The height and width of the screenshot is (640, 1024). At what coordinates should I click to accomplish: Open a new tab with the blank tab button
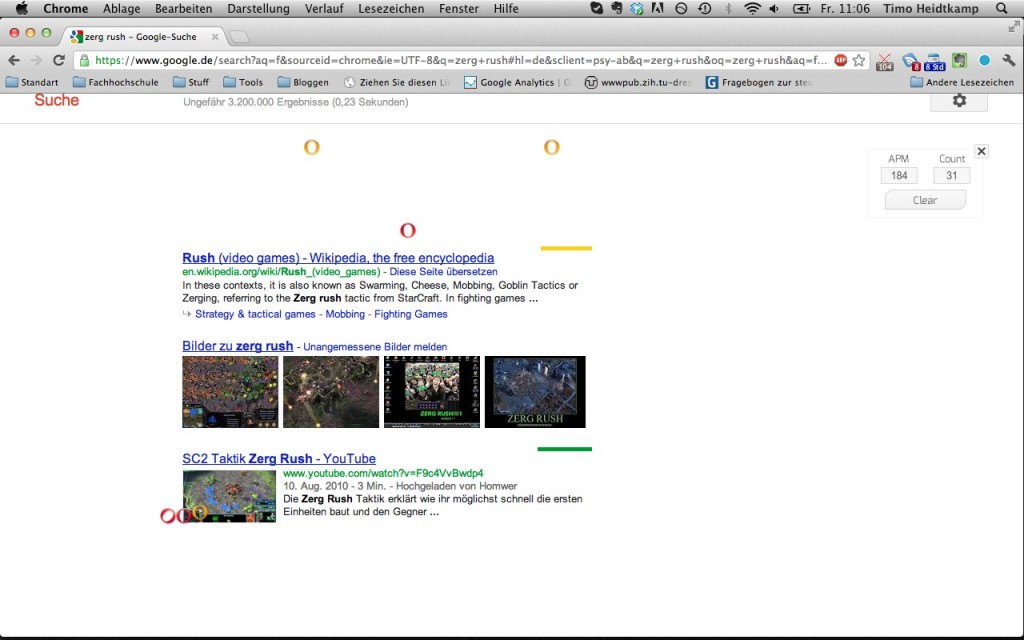239,37
